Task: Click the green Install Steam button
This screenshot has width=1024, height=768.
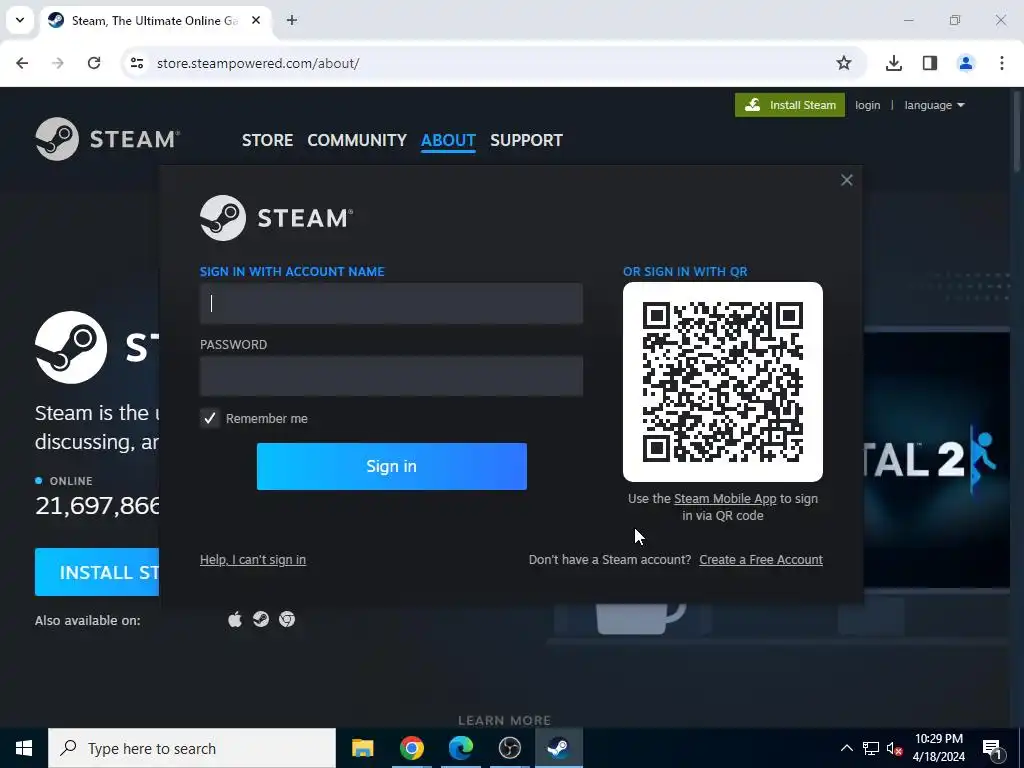Action: pos(790,105)
